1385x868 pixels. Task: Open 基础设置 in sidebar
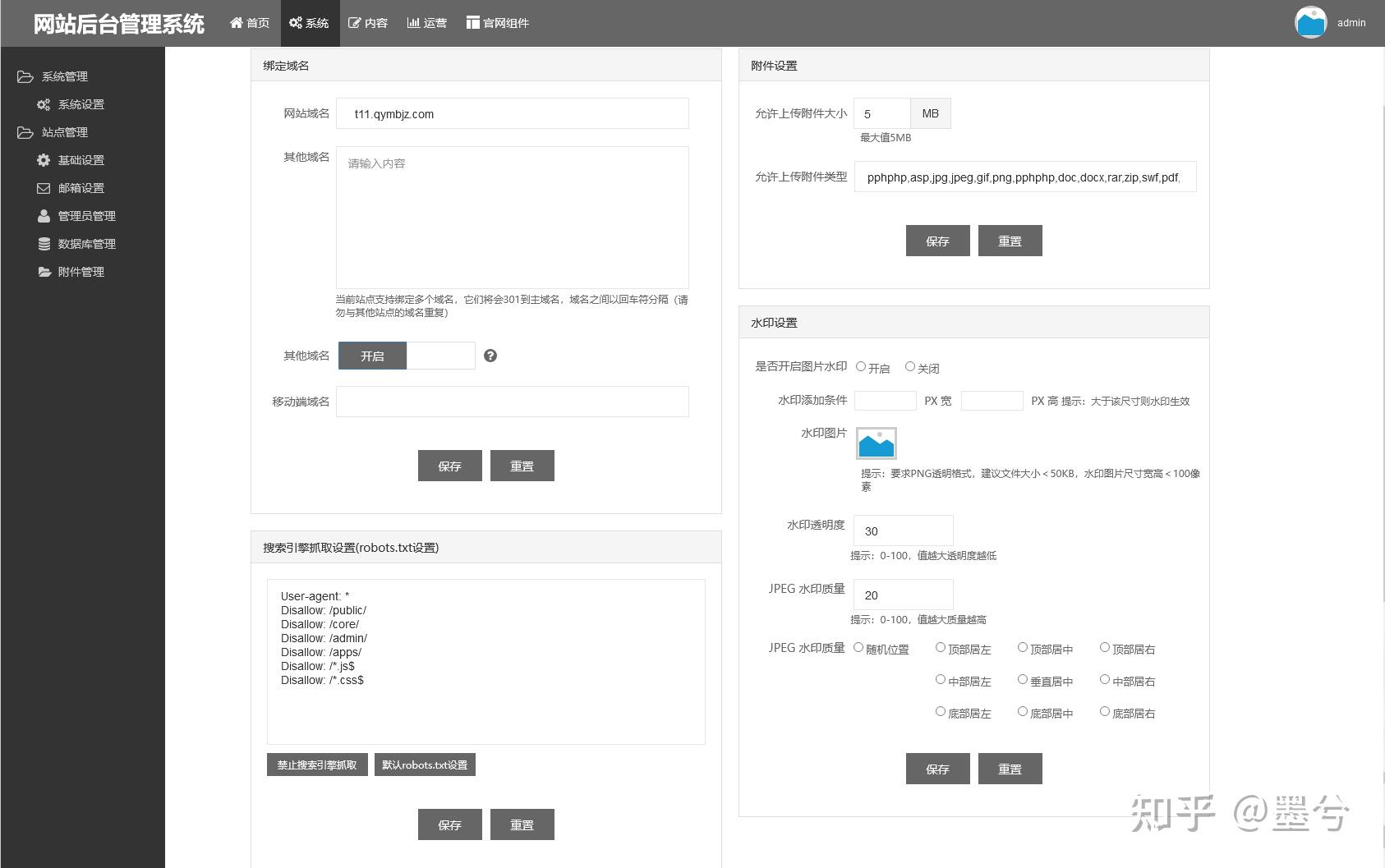click(71, 160)
